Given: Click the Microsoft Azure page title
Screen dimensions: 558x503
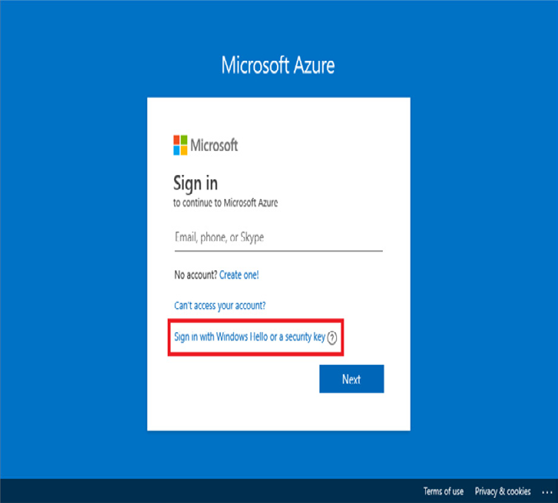Looking at the screenshot, I should coord(278,65).
